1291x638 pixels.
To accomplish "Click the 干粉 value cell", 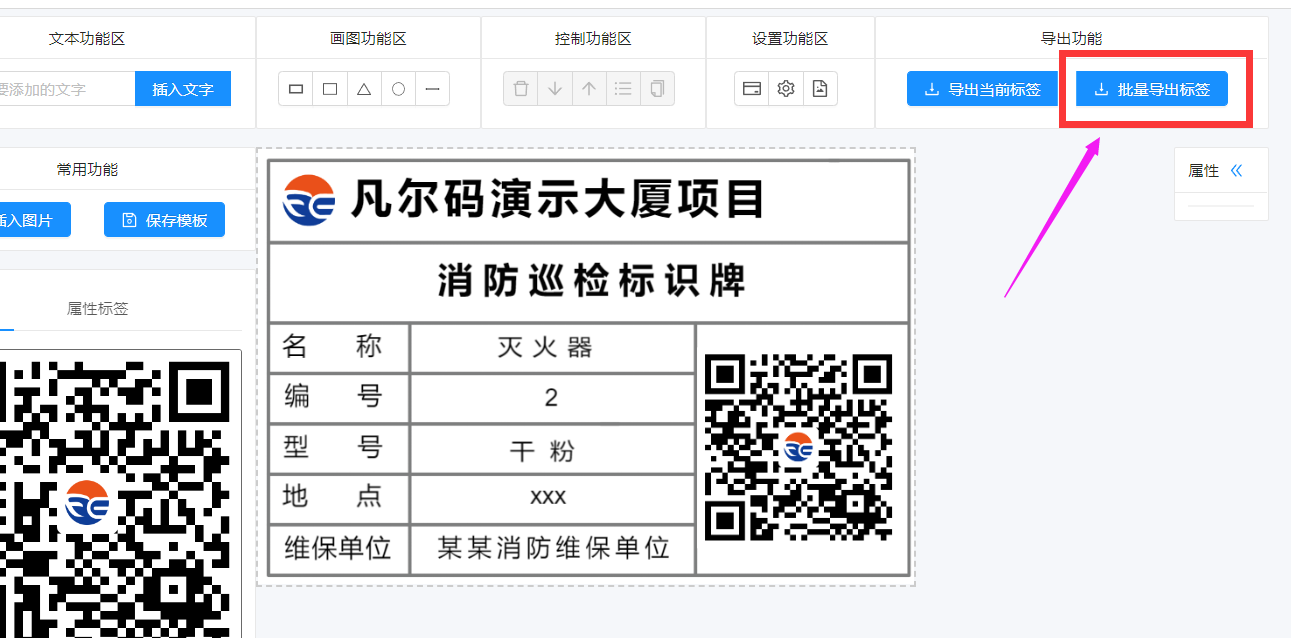I will [552, 449].
